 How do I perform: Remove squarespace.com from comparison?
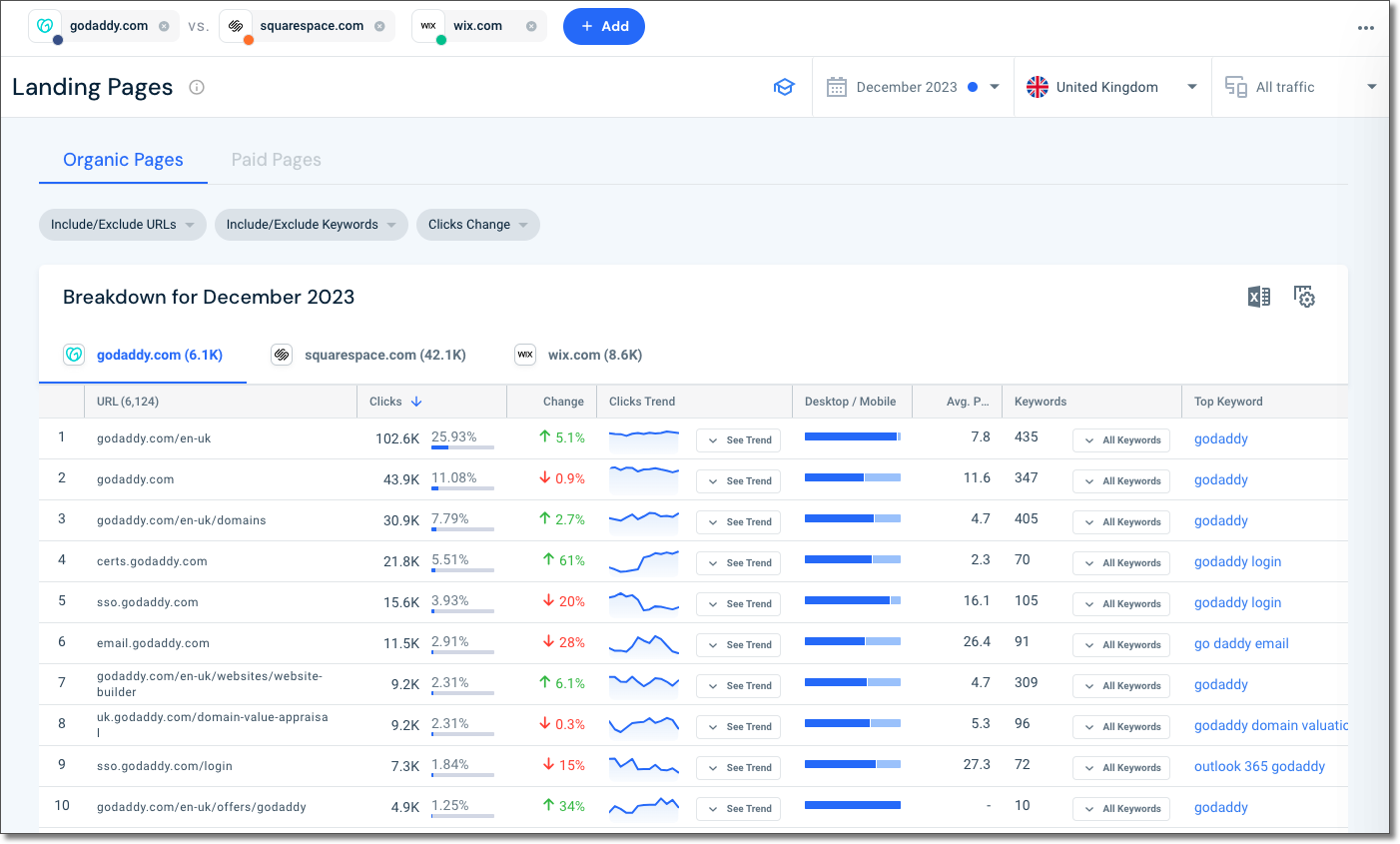379,26
